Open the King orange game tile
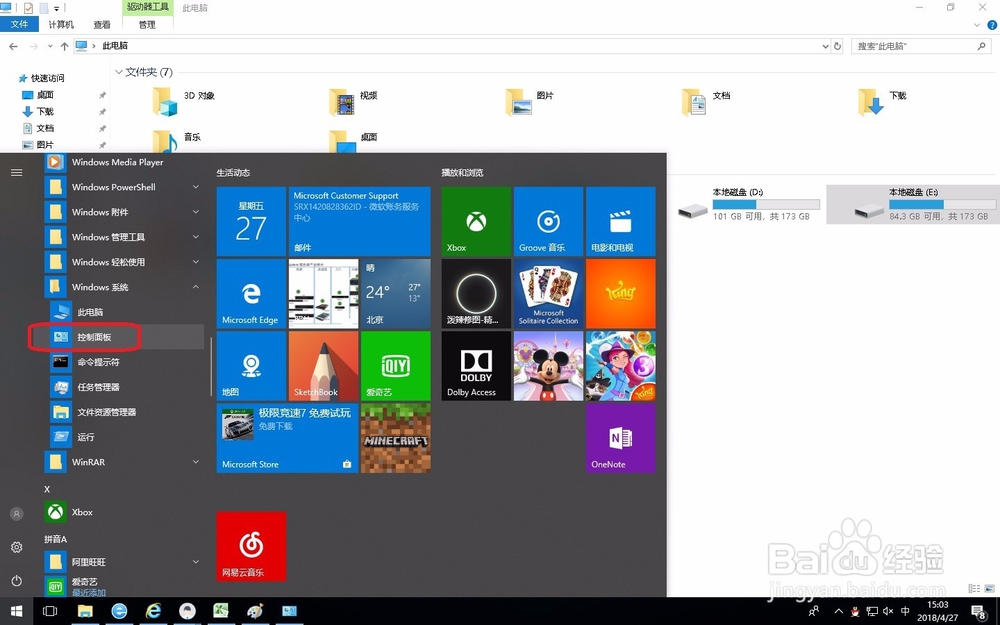1000x625 pixels. tap(620, 293)
